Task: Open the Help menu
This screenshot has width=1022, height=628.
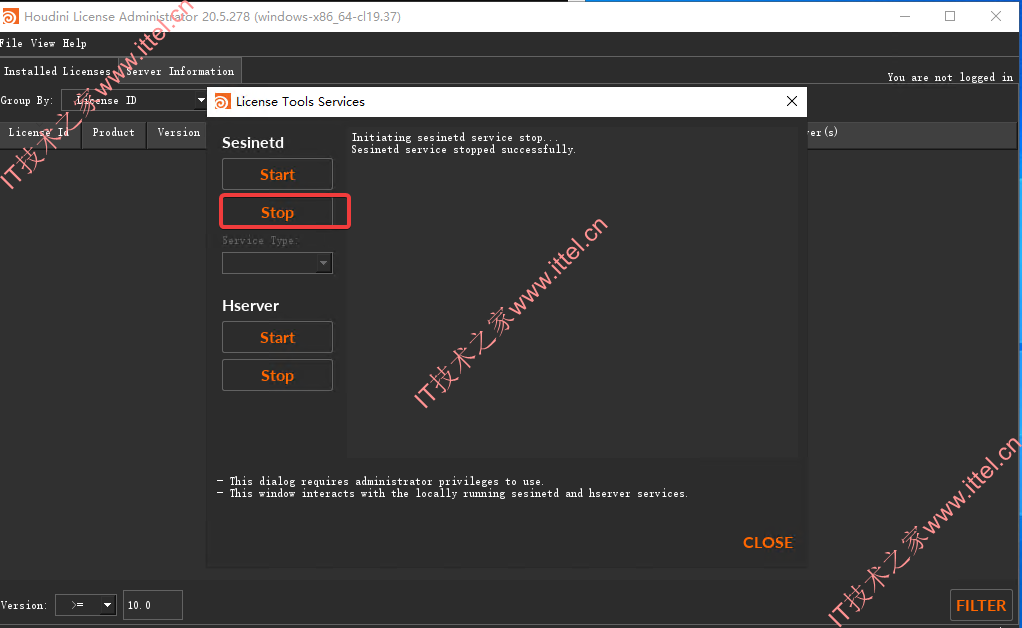Action: click(x=74, y=43)
